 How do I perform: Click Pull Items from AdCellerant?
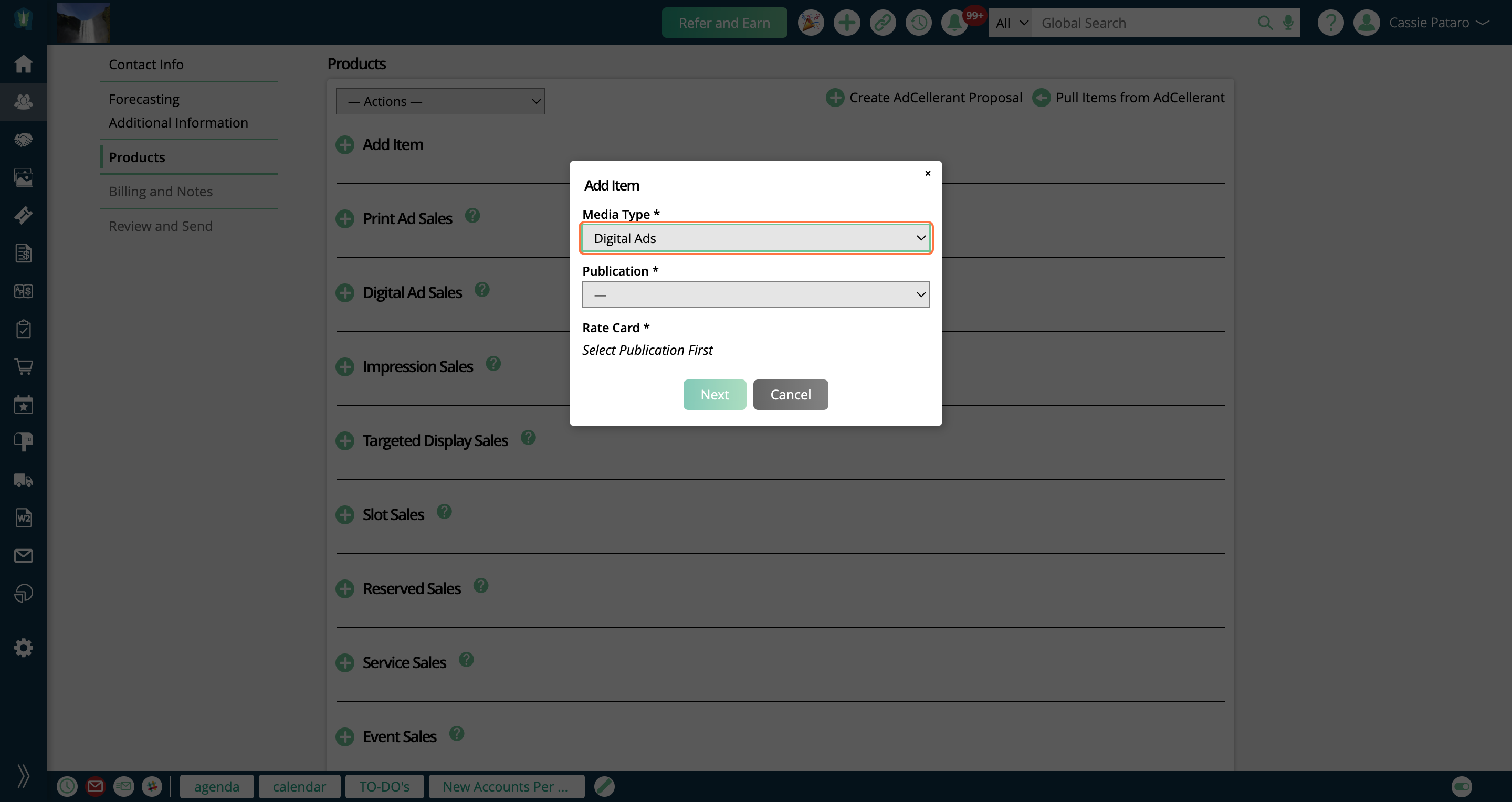pyautogui.click(x=1128, y=98)
